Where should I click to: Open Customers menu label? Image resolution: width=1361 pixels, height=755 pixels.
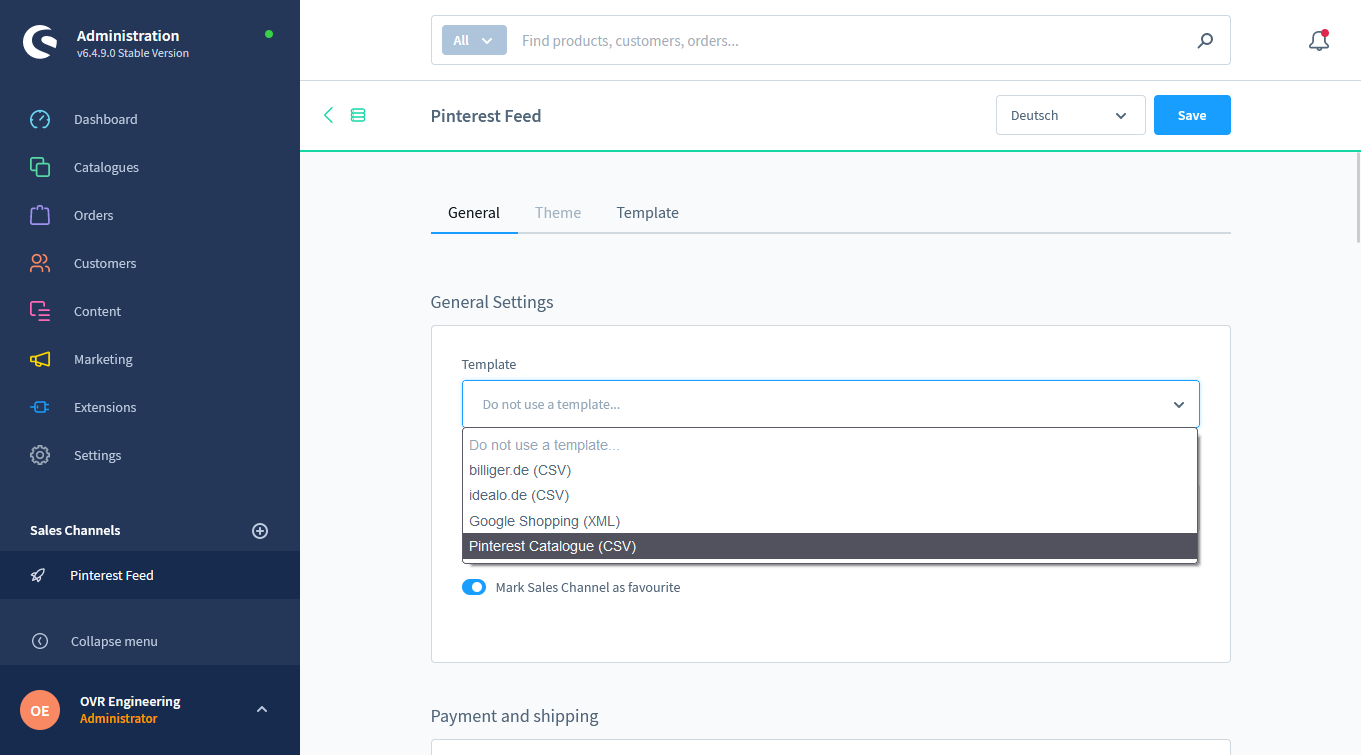105,263
